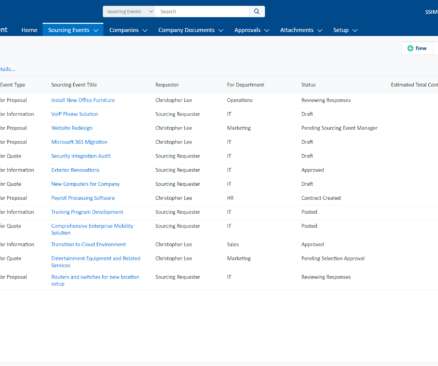Expand the Sourcing Events tab chevron
The height and width of the screenshot is (366, 438).
(96, 30)
